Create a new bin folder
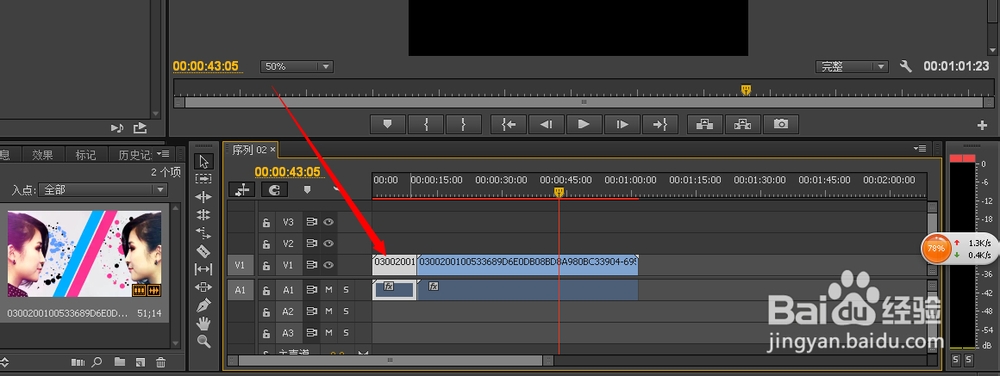The image size is (1000, 376). coord(119,362)
